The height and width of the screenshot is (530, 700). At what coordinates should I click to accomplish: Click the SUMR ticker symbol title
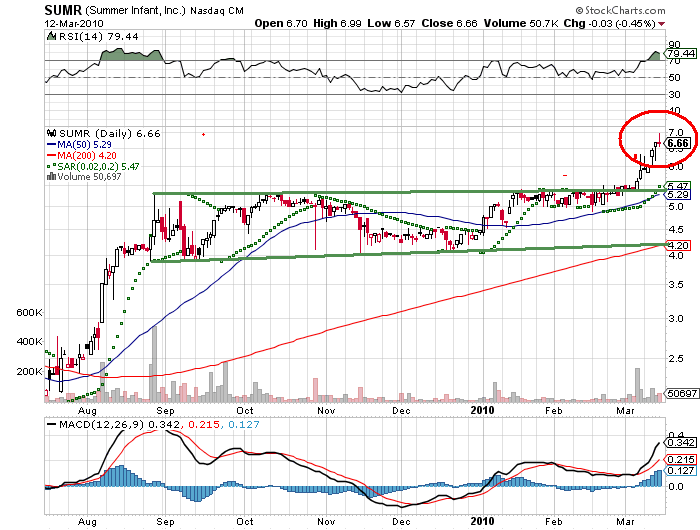coord(63,10)
